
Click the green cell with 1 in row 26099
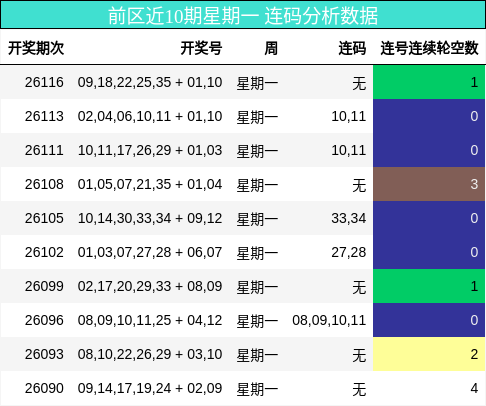coord(429,286)
